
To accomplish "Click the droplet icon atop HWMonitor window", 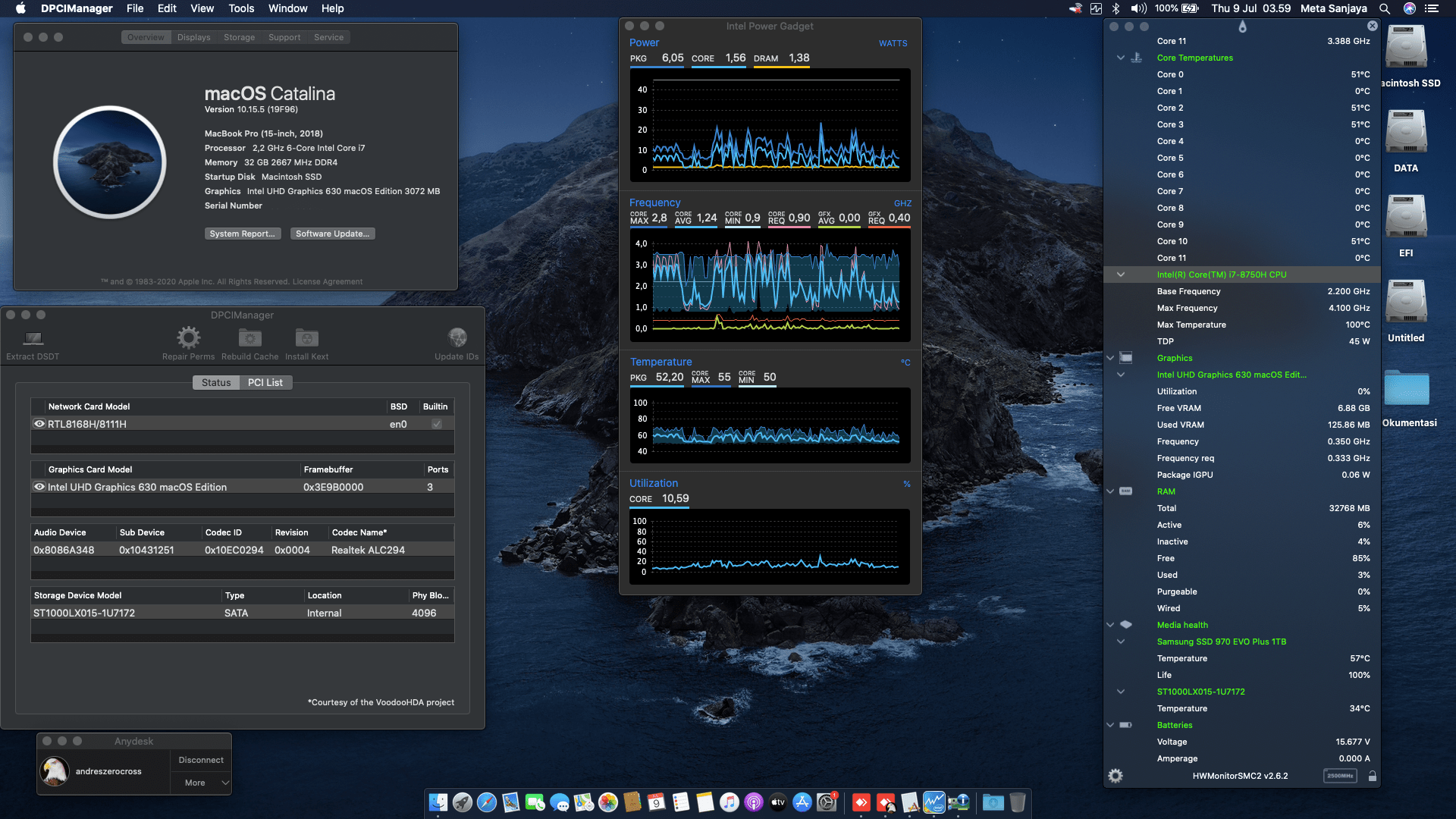I will 1242,27.
